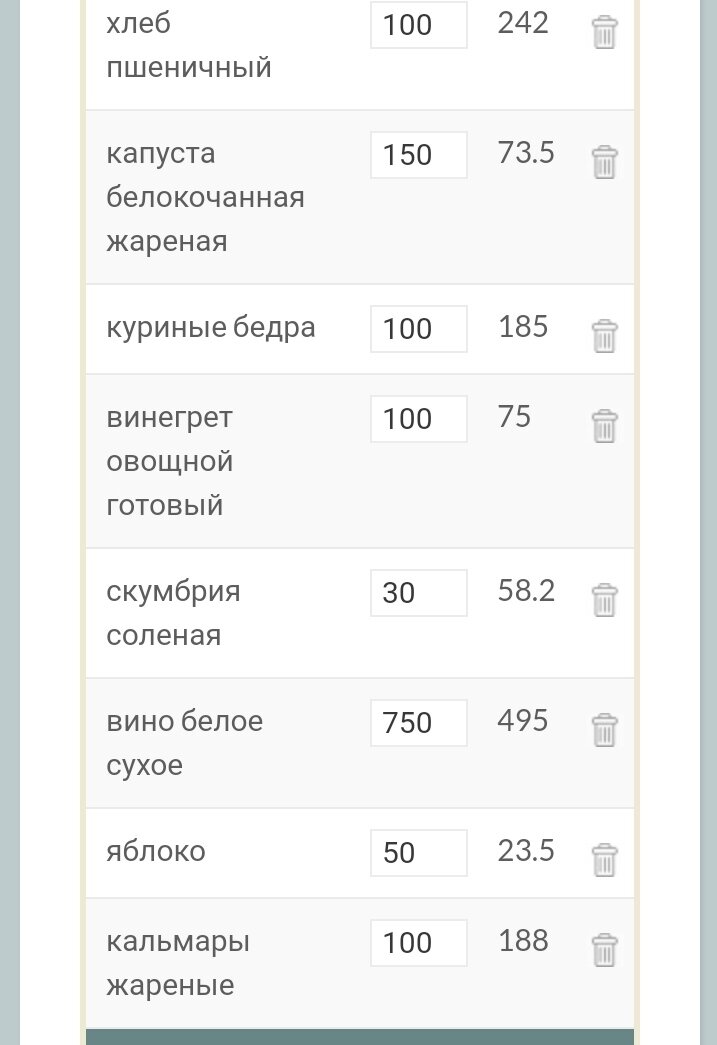Click the teal summary bar at bottom
717x1045 pixels.
(x=358, y=1038)
